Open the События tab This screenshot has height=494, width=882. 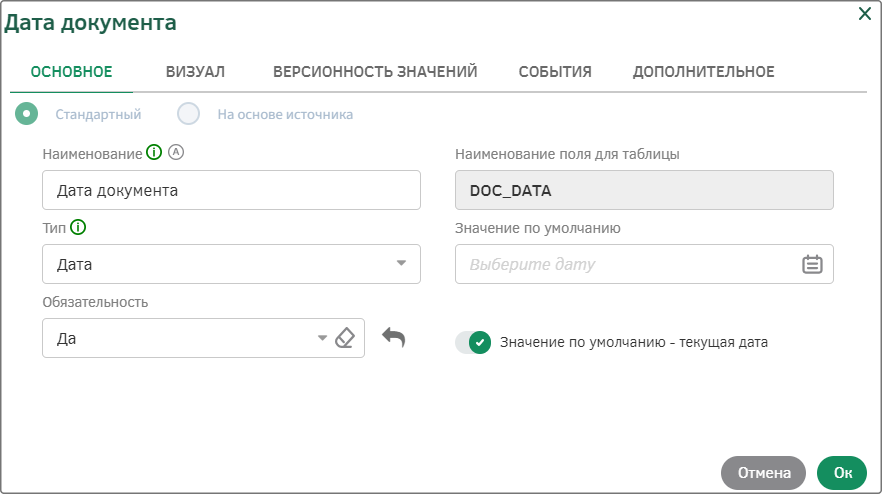[555, 71]
